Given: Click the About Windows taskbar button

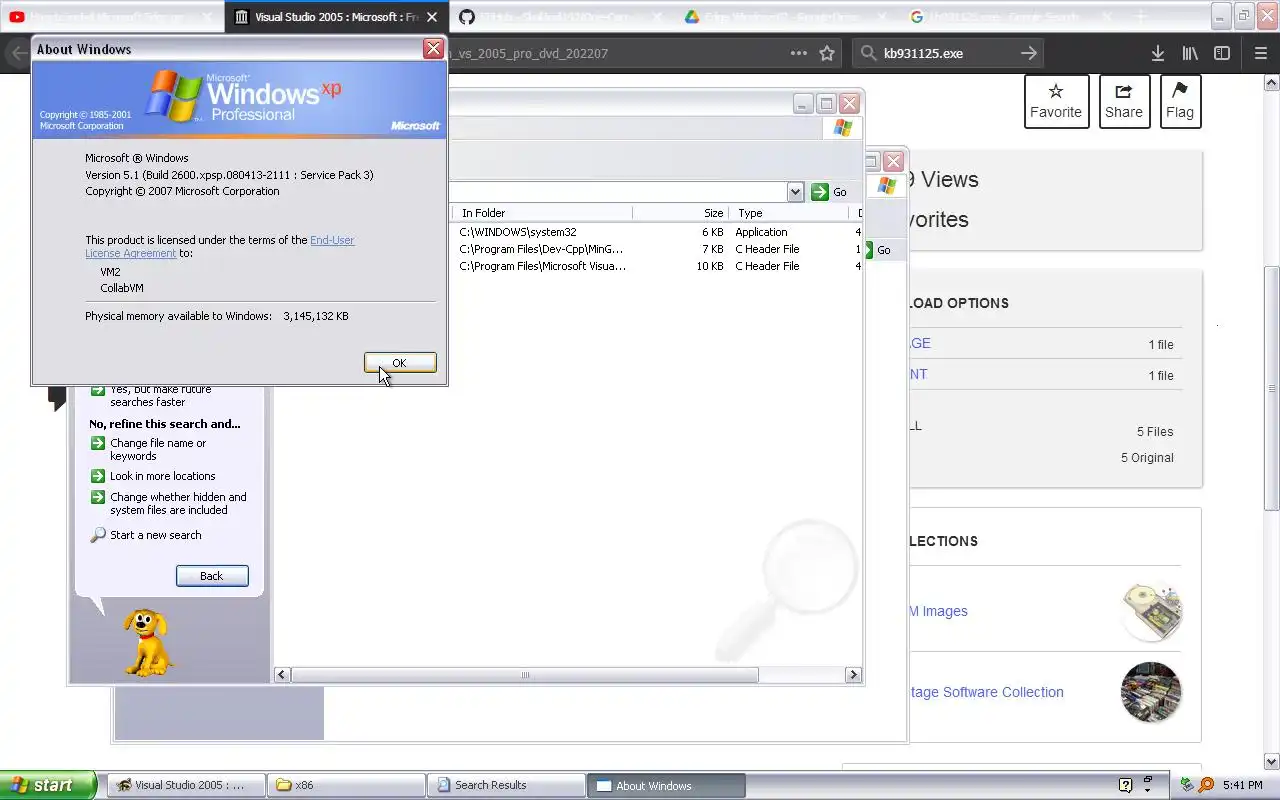Looking at the screenshot, I should 666,785.
